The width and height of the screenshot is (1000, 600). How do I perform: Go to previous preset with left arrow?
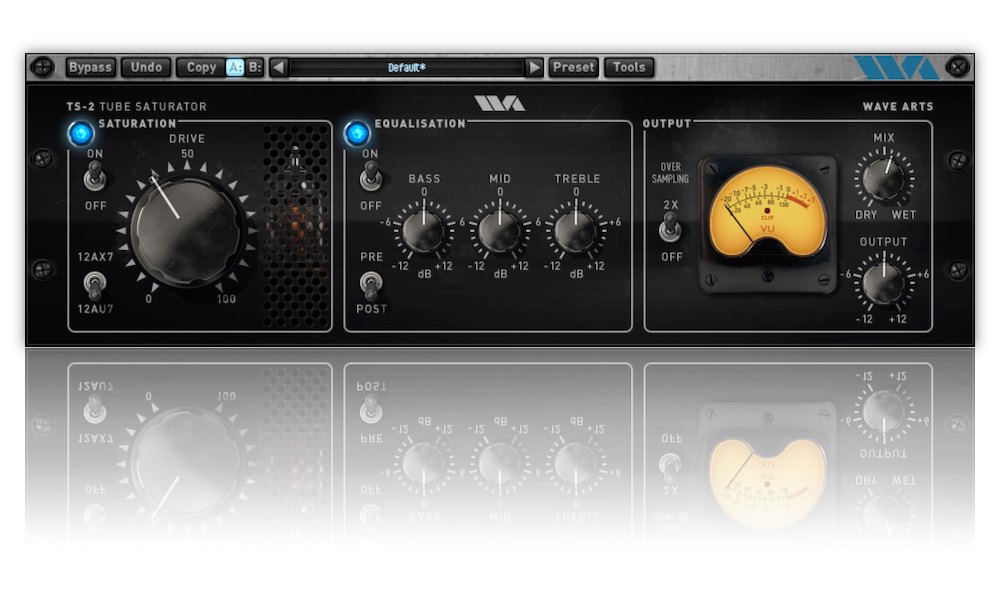279,68
